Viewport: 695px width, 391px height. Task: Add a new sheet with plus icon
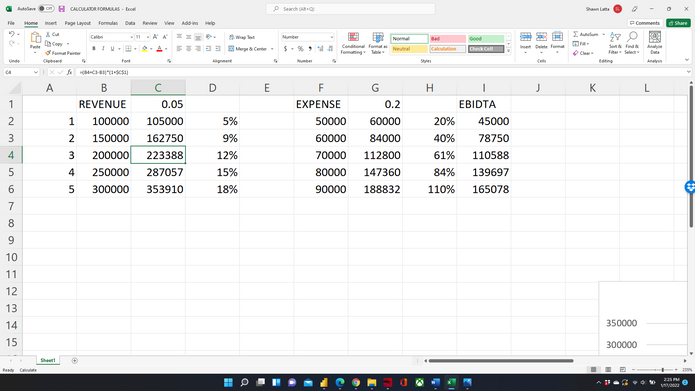click(74, 360)
